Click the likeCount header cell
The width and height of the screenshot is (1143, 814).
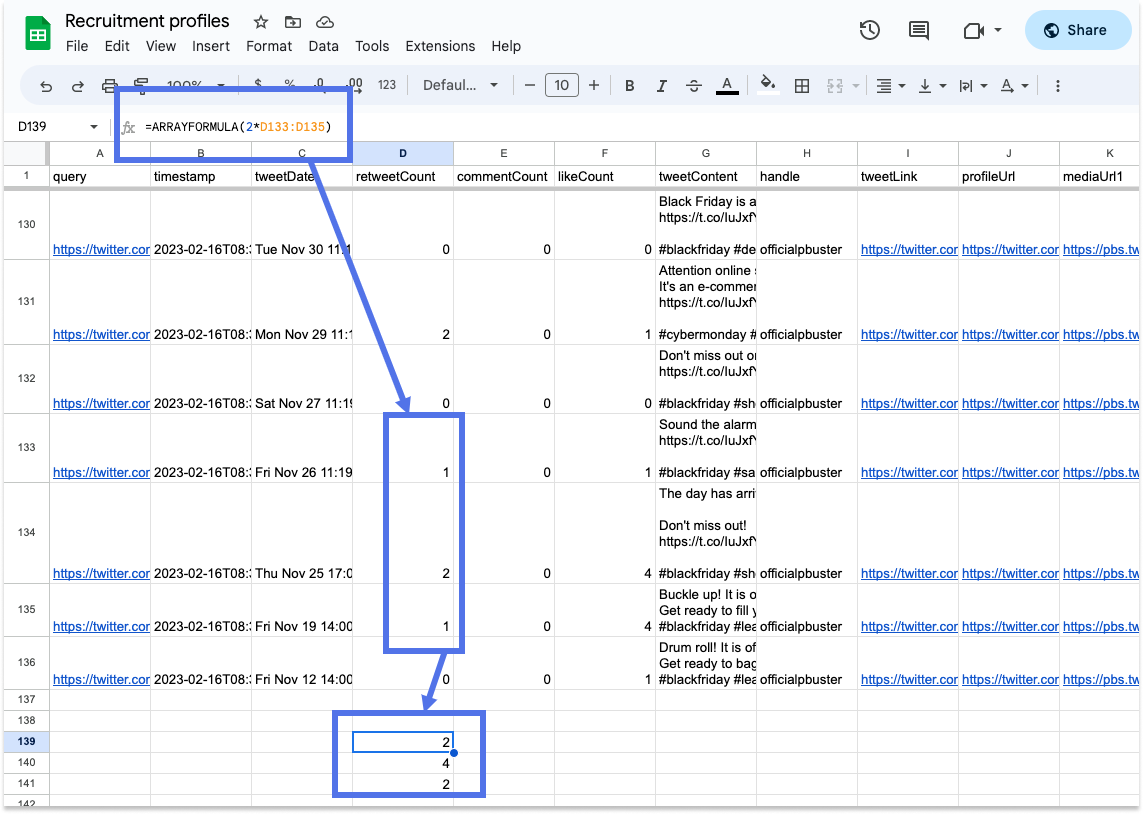604,176
